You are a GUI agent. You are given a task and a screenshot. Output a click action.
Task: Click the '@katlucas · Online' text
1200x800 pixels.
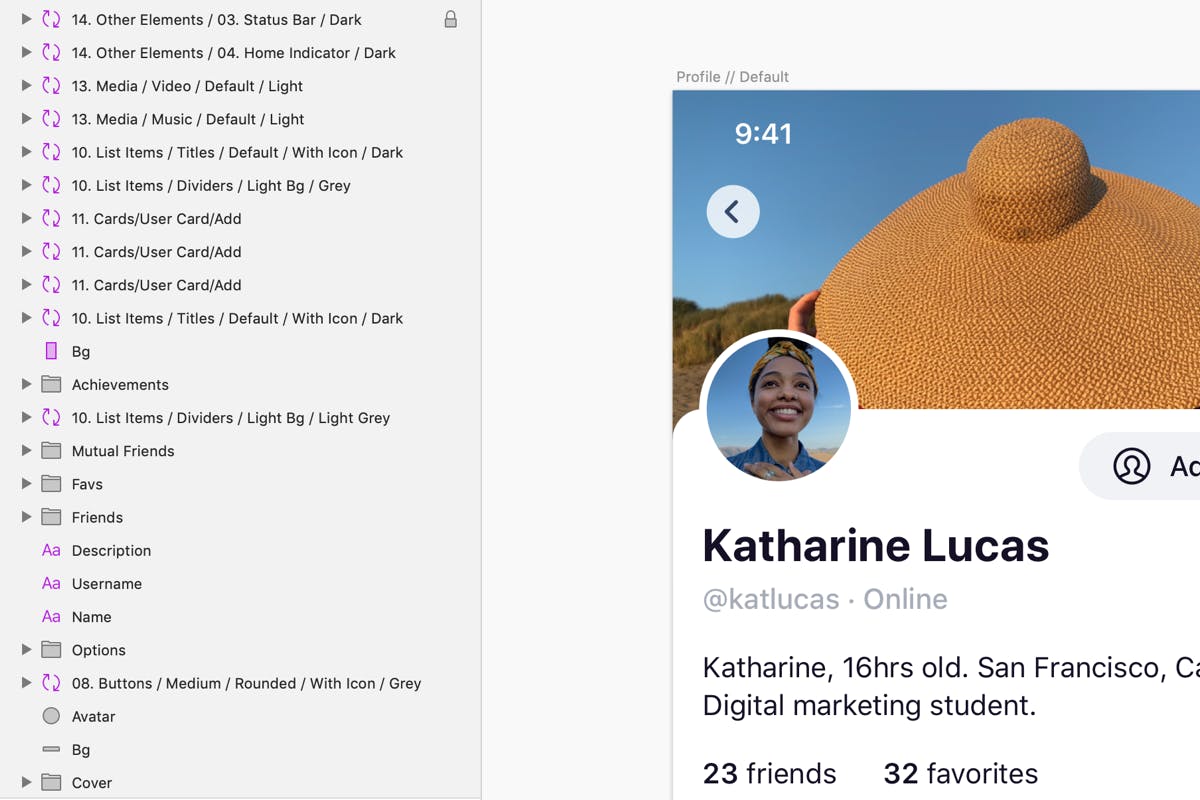point(825,599)
